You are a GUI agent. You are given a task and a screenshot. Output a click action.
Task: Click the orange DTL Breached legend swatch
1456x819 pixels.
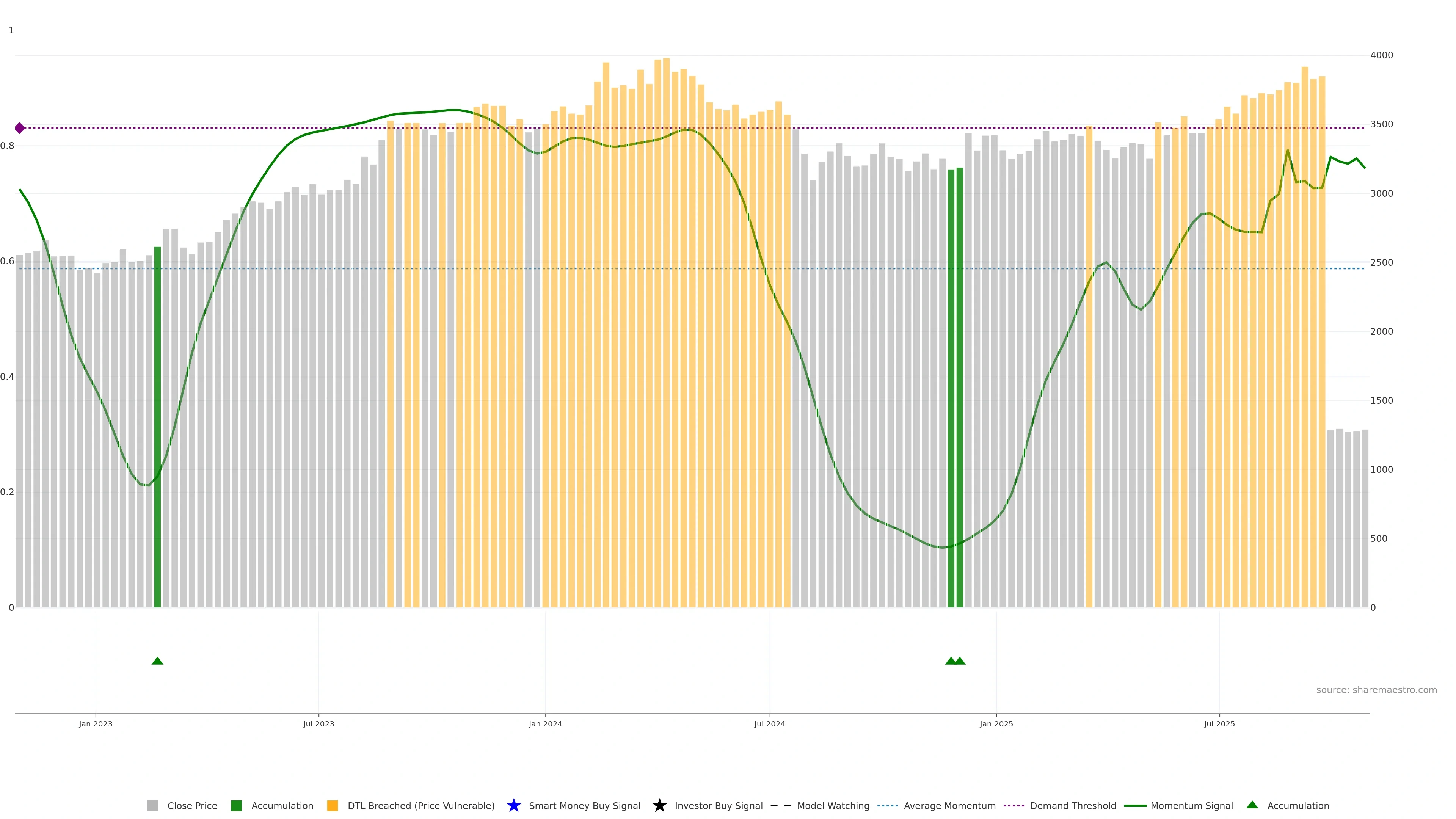pyautogui.click(x=333, y=805)
